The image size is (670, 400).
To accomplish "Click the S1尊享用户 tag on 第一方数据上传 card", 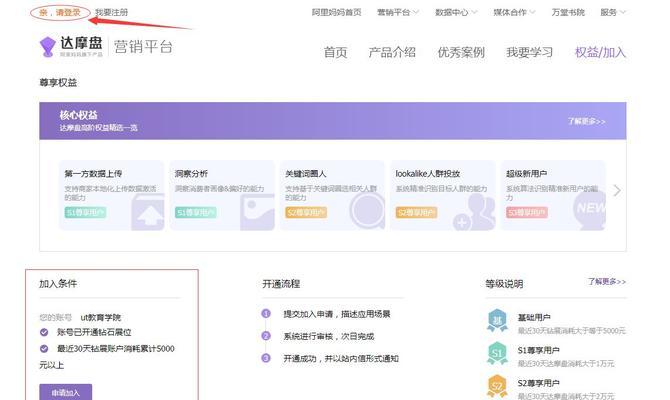I will tap(85, 212).
